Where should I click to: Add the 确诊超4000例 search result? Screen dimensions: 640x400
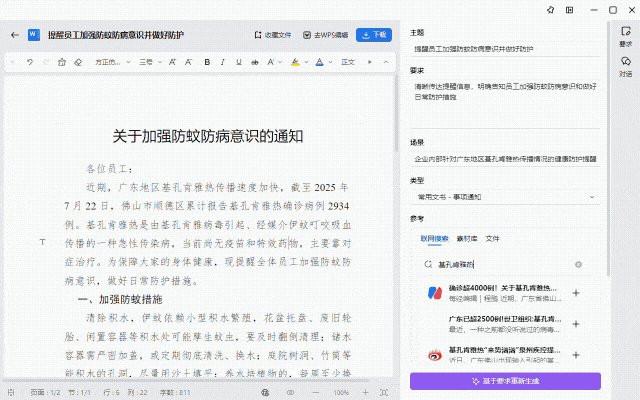[x=576, y=293]
